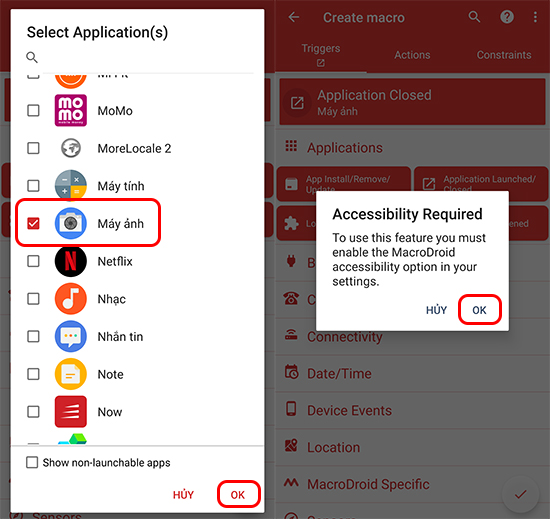Tick the Note app checkbox

[33, 374]
